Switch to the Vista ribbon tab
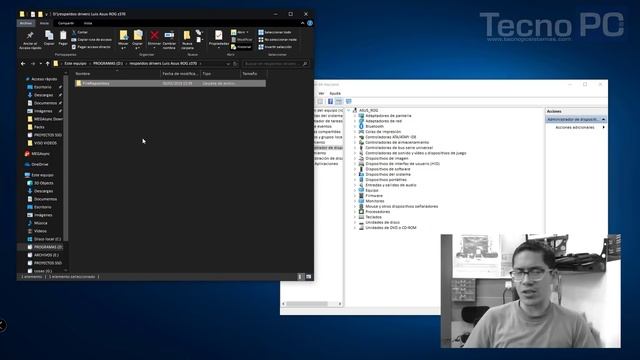640x360 pixels. pyautogui.click(x=88, y=23)
